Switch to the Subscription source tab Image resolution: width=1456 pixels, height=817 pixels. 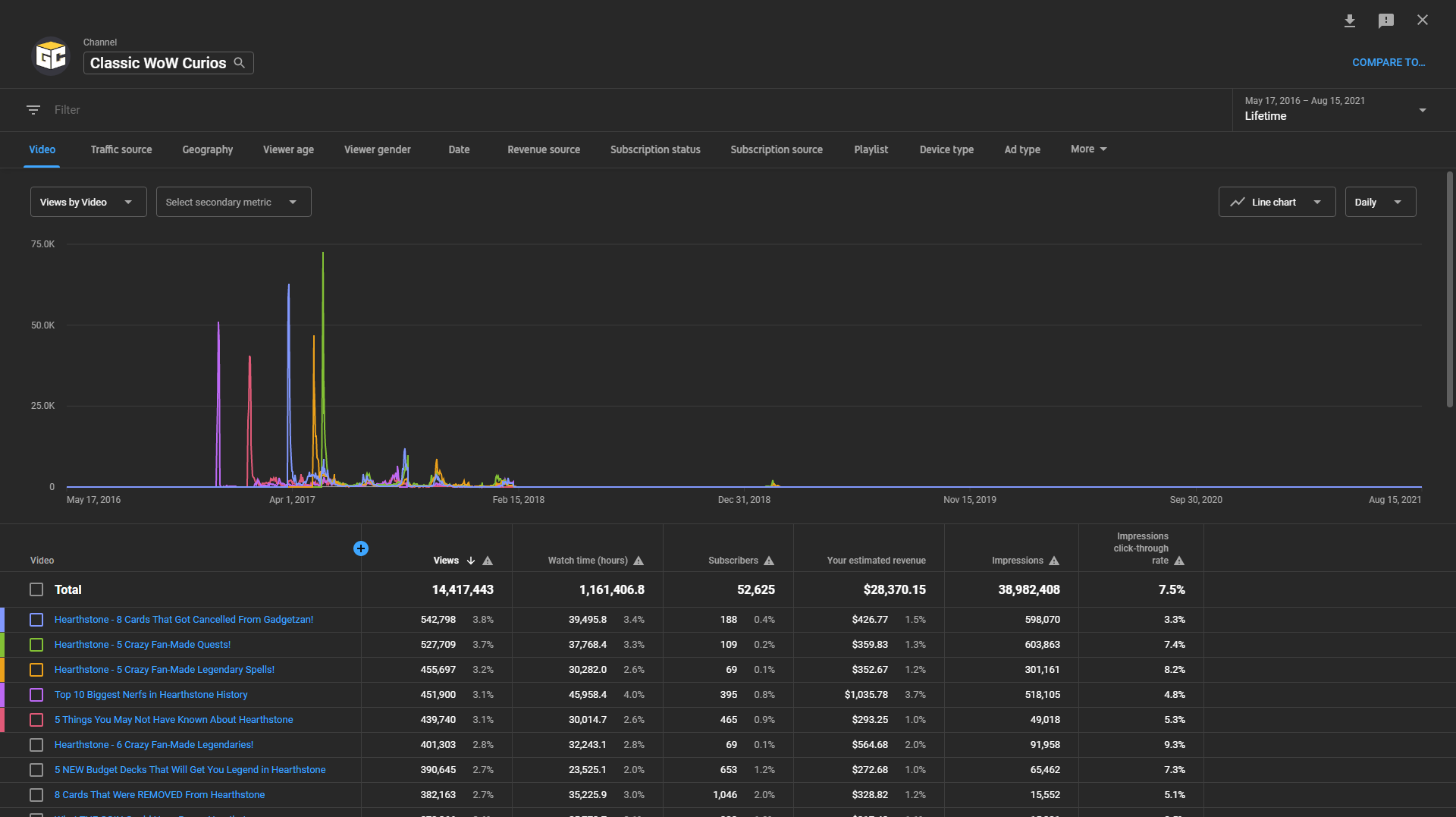[777, 149]
